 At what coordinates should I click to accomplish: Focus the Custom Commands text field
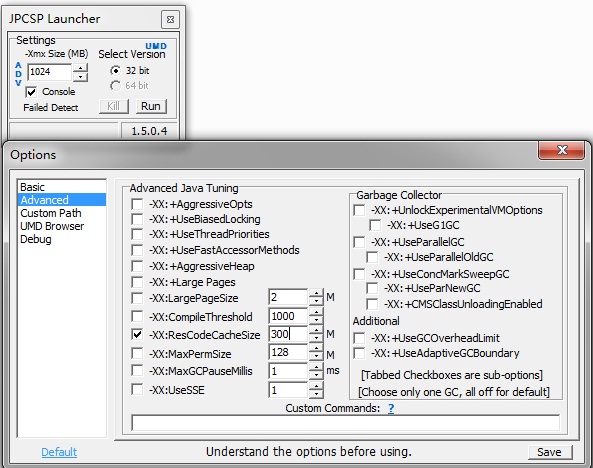[345, 423]
